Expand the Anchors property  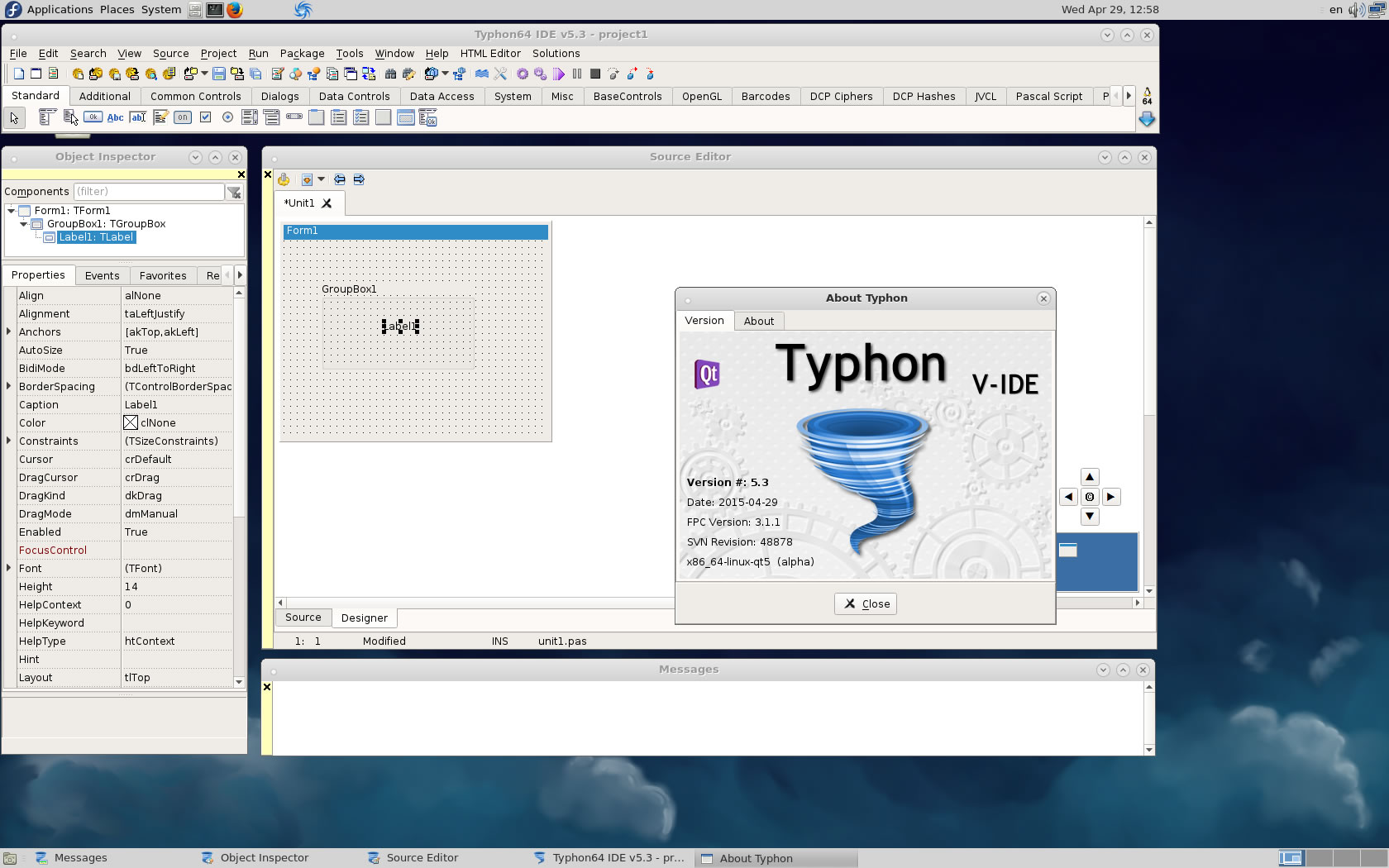[x=9, y=331]
